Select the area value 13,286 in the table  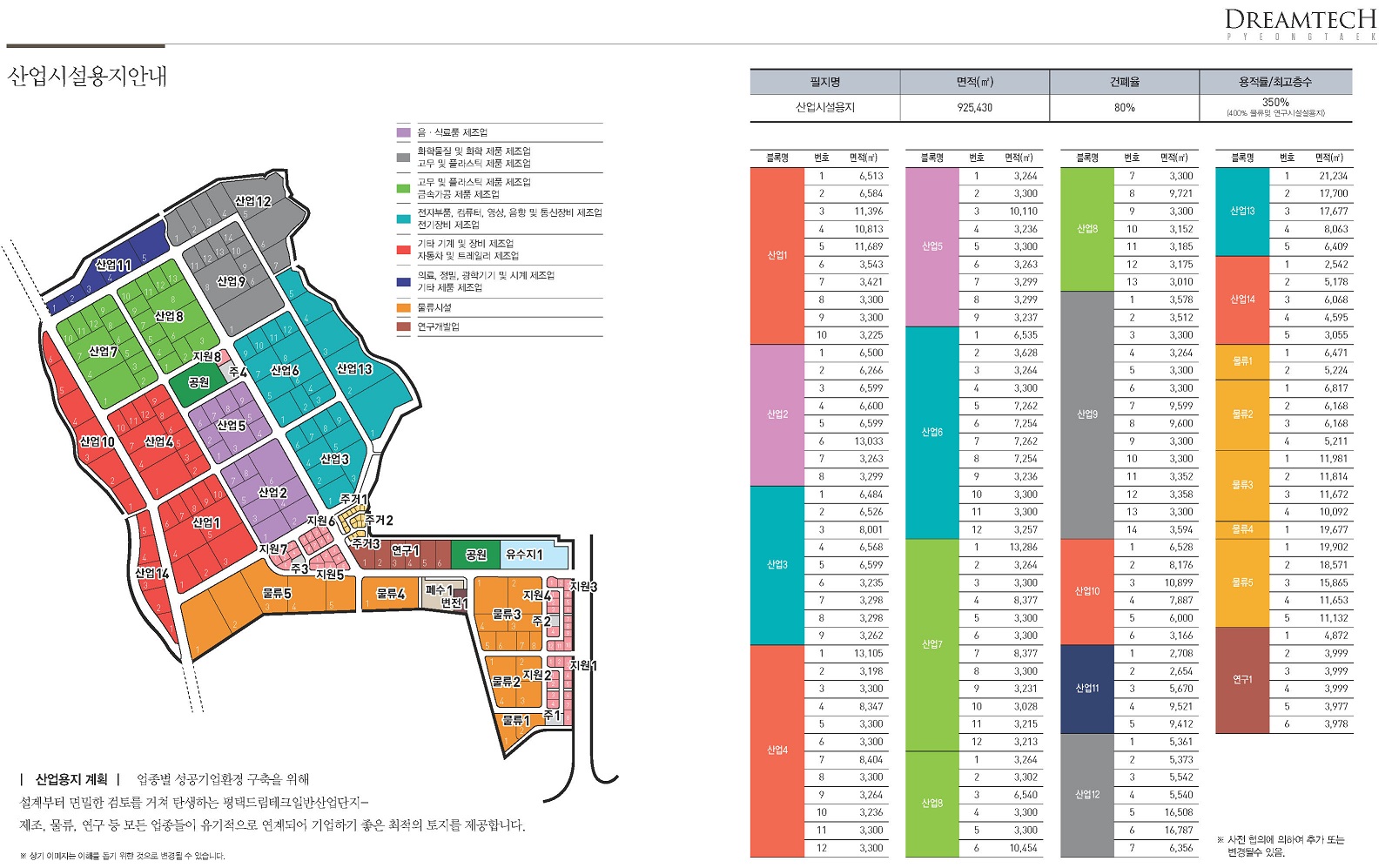(x=1024, y=548)
